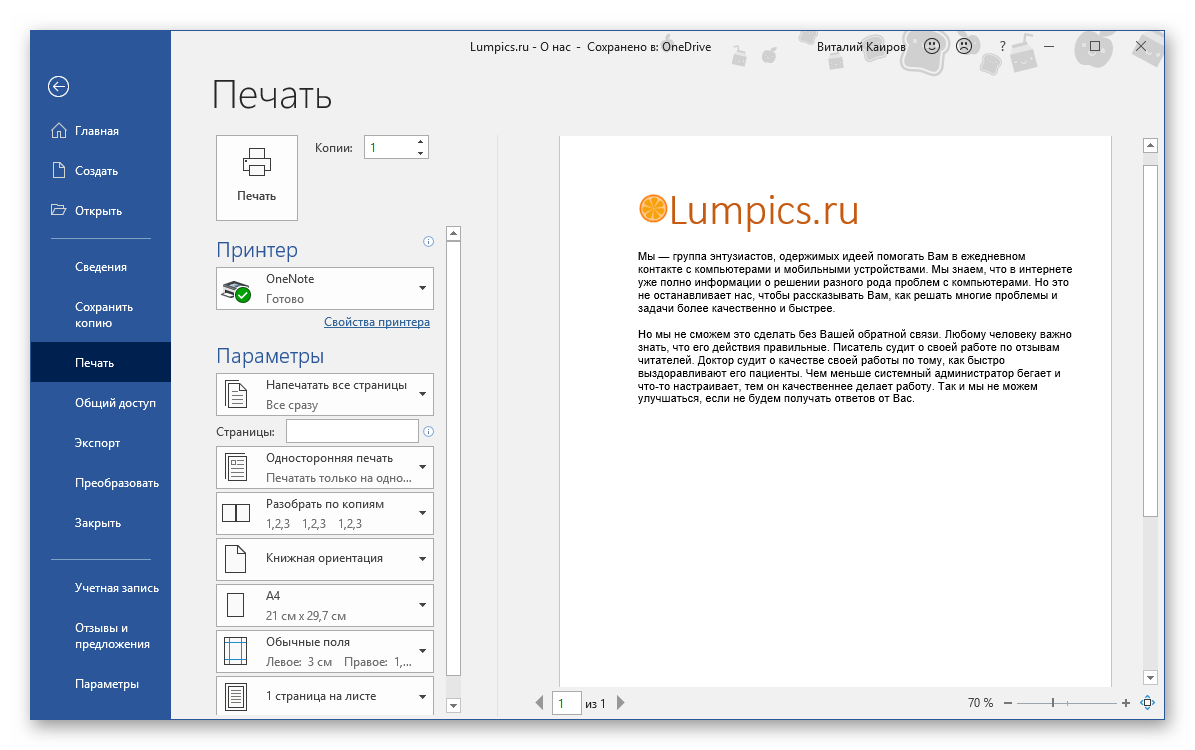Click the smiley face feedback icon

point(931,46)
